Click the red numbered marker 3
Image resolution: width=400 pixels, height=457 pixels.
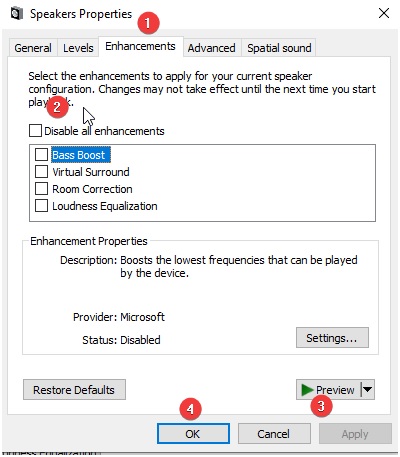click(321, 406)
